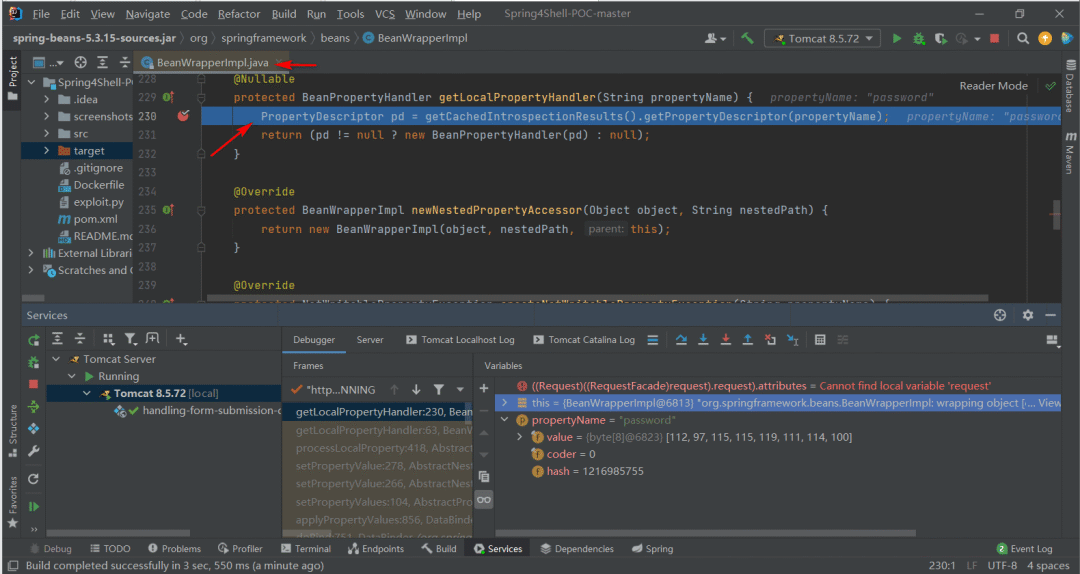
Task: Expand the value byte array variable
Action: (519, 437)
